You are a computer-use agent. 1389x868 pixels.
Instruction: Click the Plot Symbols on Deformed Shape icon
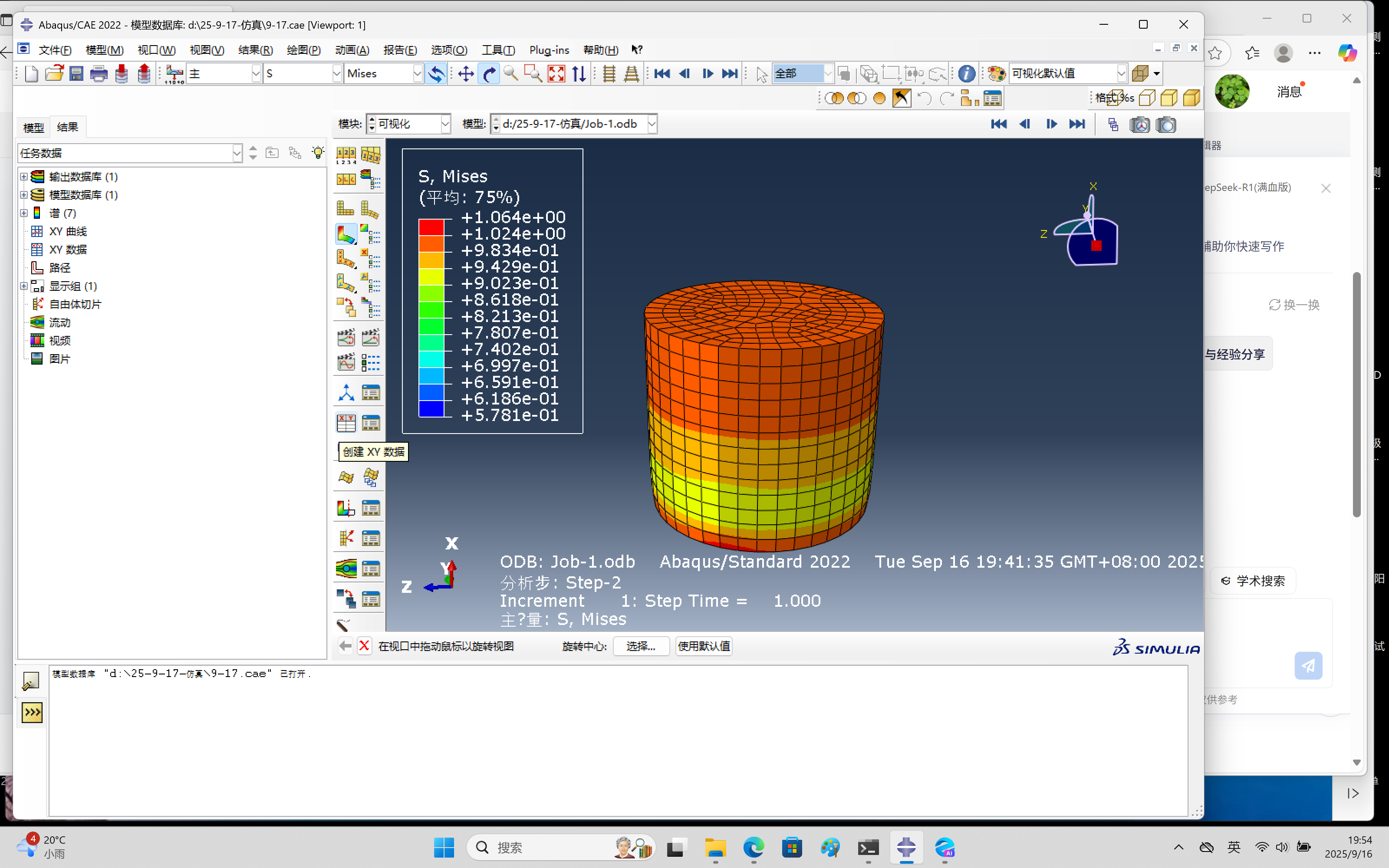coord(346,259)
